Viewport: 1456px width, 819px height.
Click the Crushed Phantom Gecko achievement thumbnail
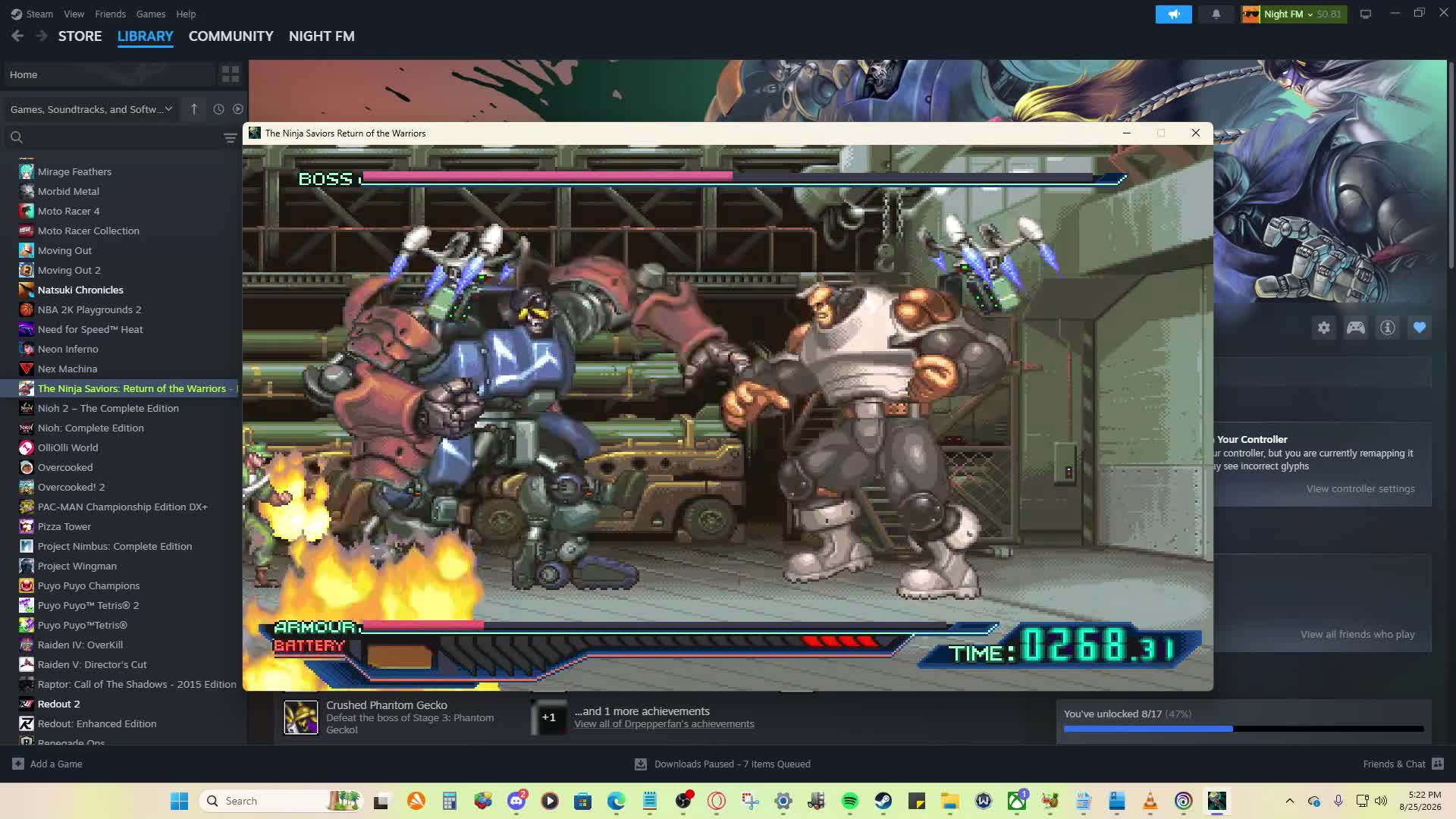[301, 717]
